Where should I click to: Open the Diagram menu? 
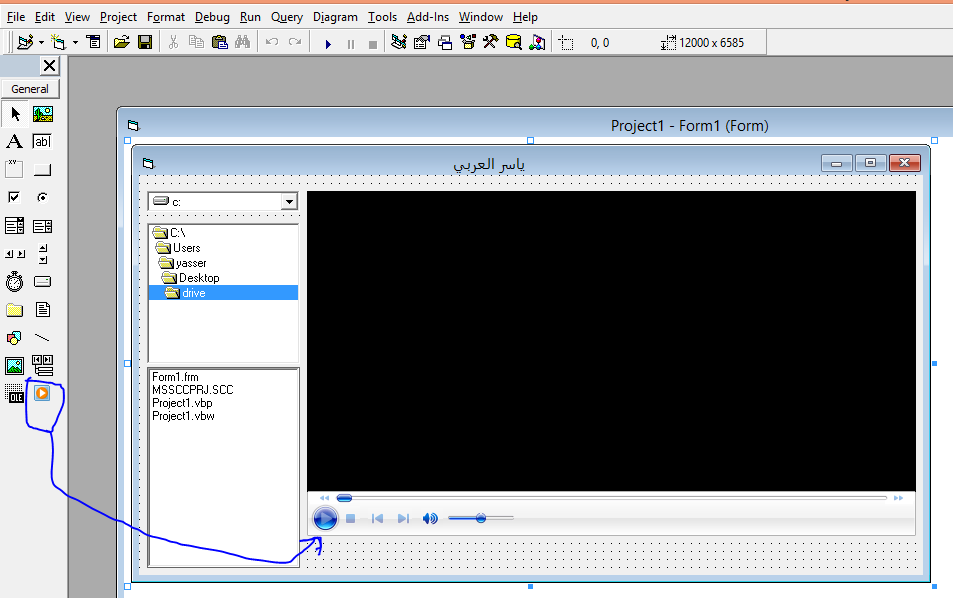pos(335,17)
